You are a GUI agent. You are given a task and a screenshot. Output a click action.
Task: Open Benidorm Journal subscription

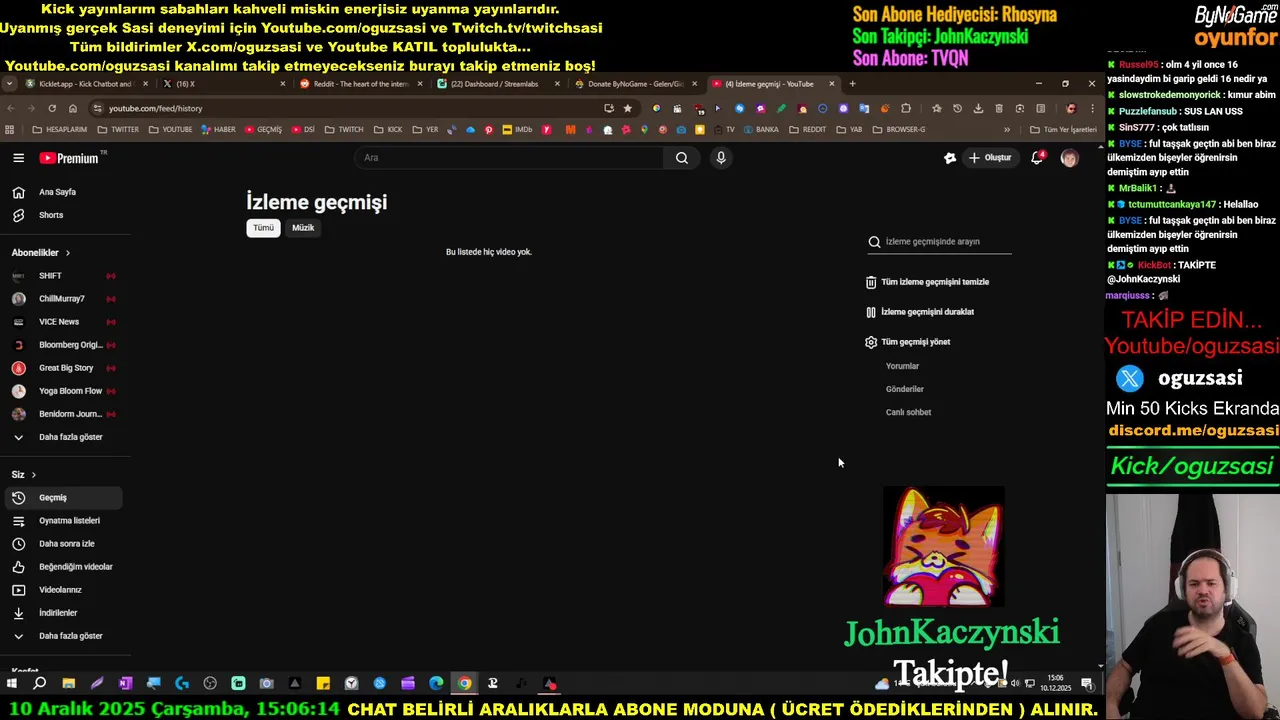click(64, 414)
